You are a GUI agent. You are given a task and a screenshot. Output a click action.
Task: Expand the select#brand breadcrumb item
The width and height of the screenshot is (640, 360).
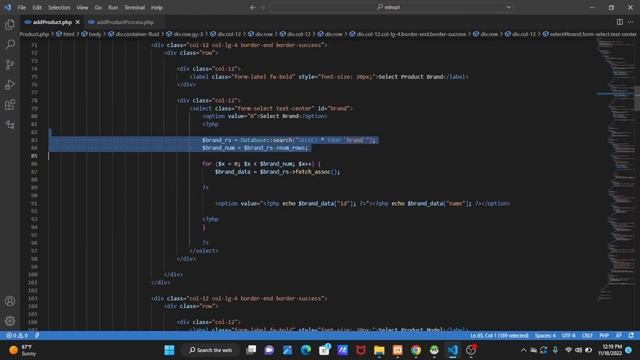(593, 34)
